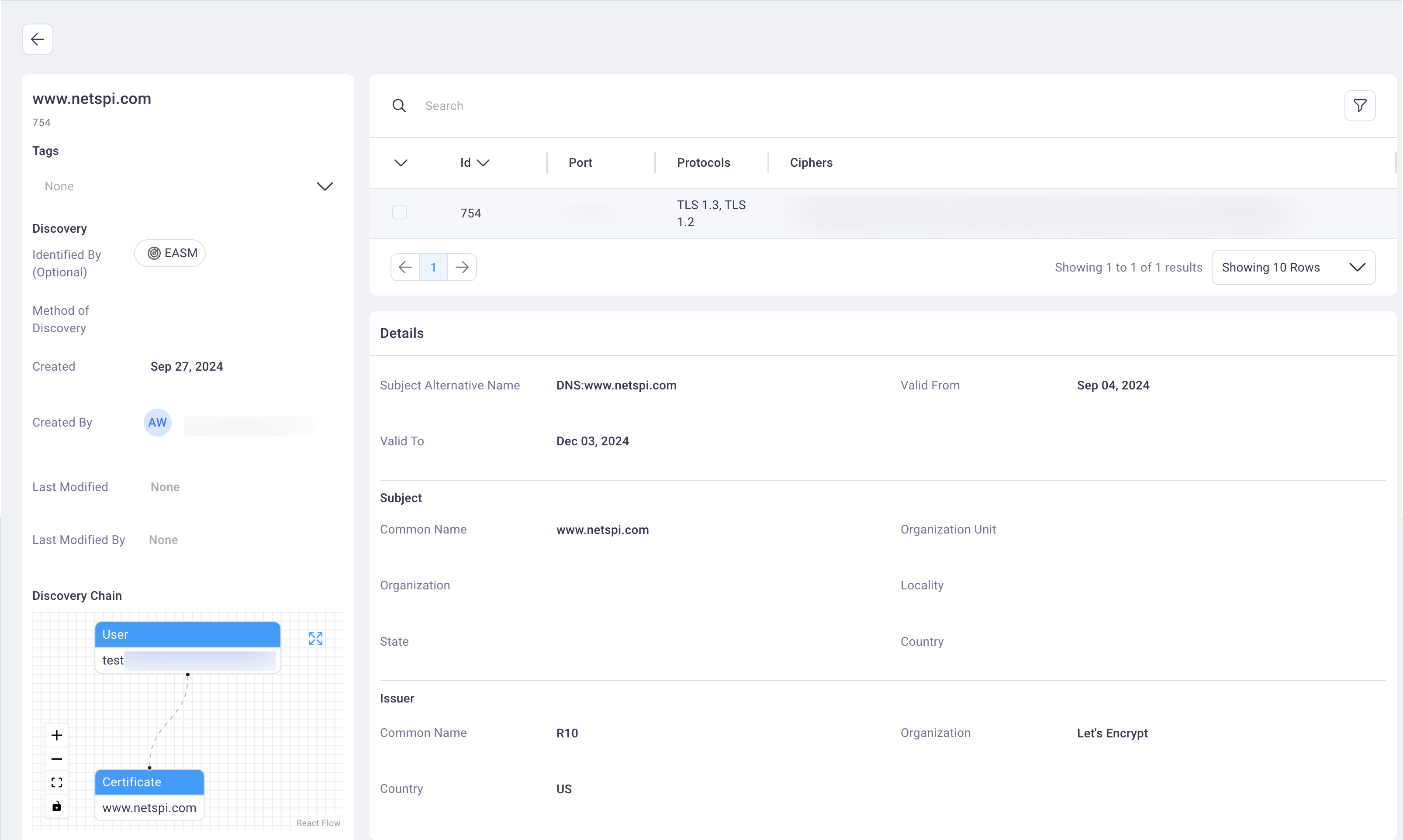The width and height of the screenshot is (1403, 840).
Task: Click the Discovery Chain heading
Action: (x=77, y=596)
